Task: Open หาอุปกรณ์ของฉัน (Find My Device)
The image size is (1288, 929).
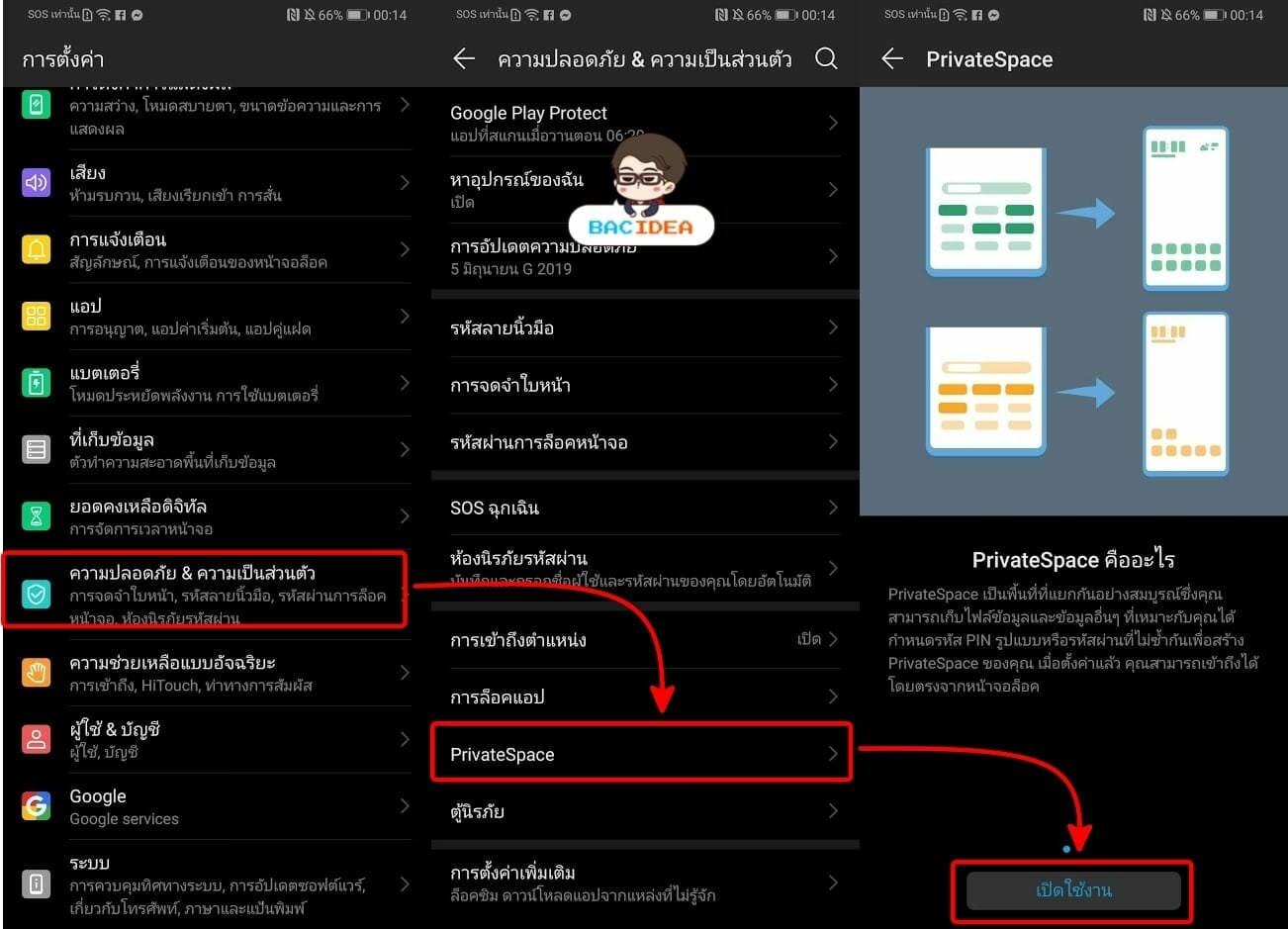Action: [645, 189]
